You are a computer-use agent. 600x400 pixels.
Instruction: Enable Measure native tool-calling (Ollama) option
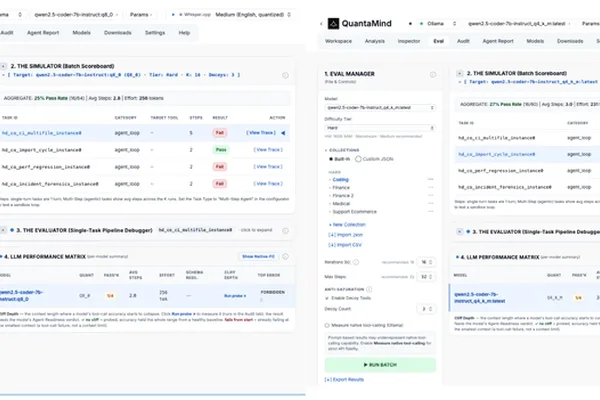(327, 325)
